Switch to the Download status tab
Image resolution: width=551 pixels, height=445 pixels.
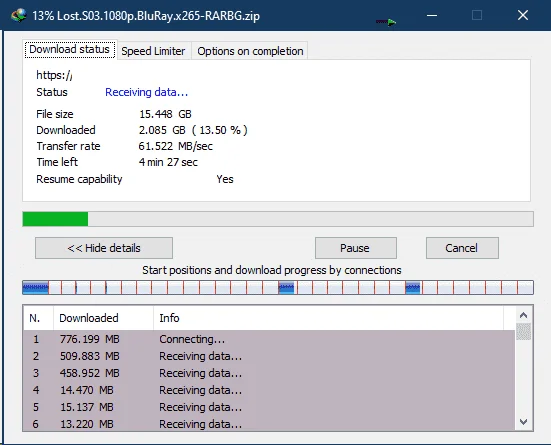click(70, 50)
